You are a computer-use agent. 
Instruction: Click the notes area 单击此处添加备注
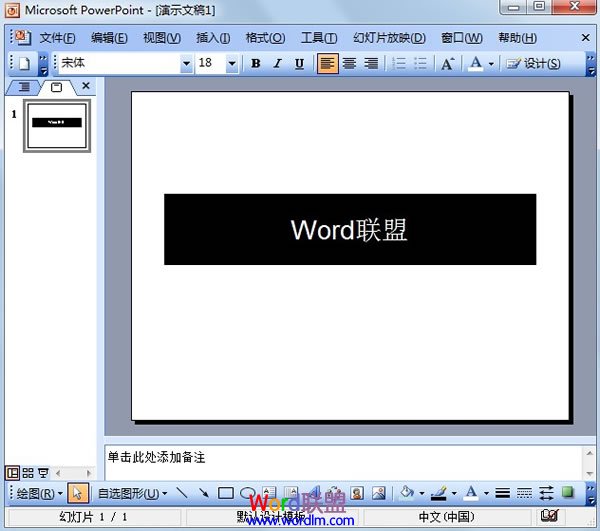(x=156, y=457)
